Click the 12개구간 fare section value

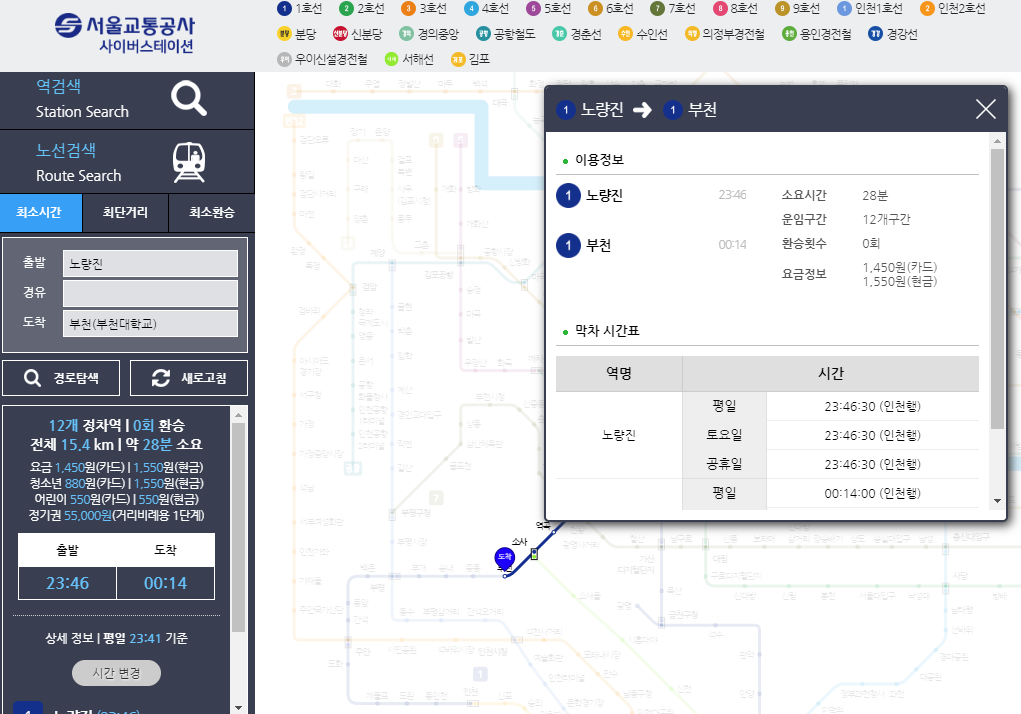coord(886,219)
